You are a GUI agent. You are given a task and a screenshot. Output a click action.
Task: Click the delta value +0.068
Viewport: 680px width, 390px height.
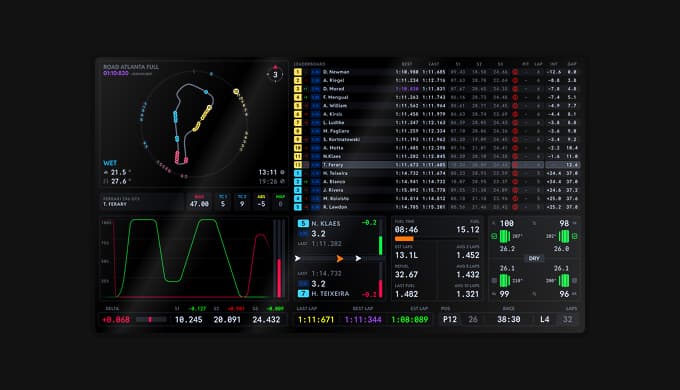click(116, 320)
